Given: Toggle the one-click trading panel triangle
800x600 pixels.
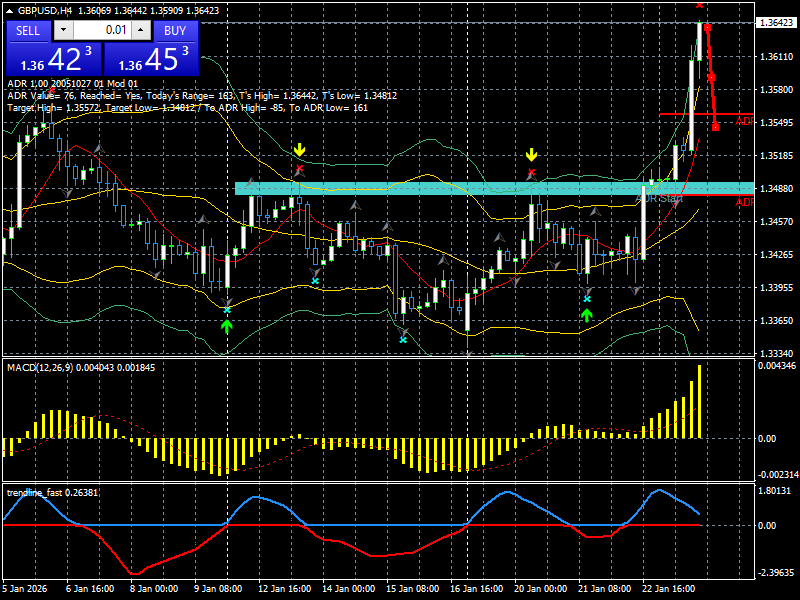Looking at the screenshot, I should [10, 10].
